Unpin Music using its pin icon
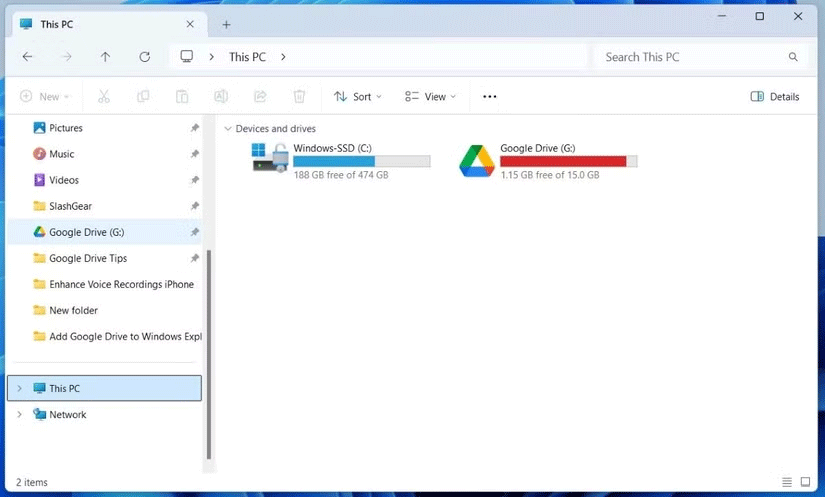Image resolution: width=825 pixels, height=497 pixels. click(195, 154)
